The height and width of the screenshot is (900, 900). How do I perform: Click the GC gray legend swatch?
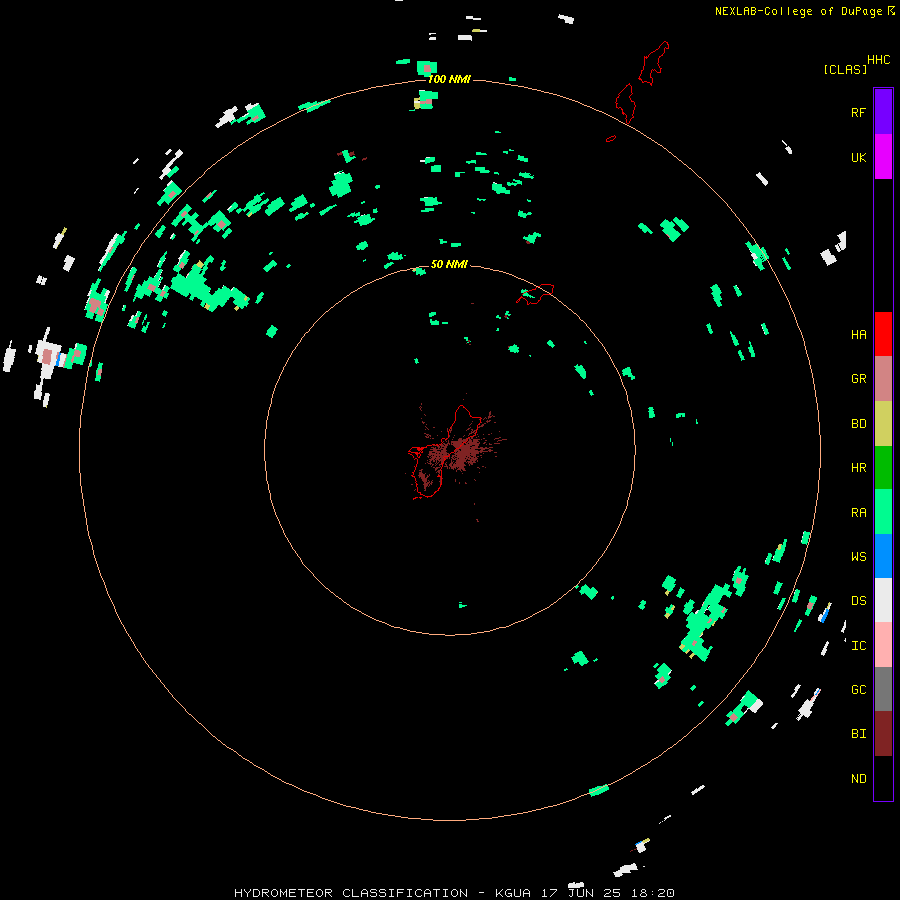pyautogui.click(x=883, y=689)
